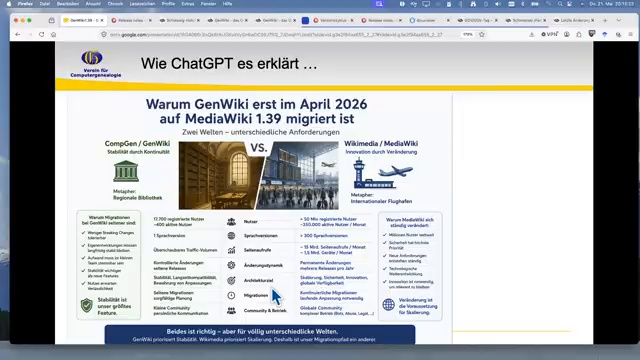Open the downloads panel icon

[x=531, y=35]
